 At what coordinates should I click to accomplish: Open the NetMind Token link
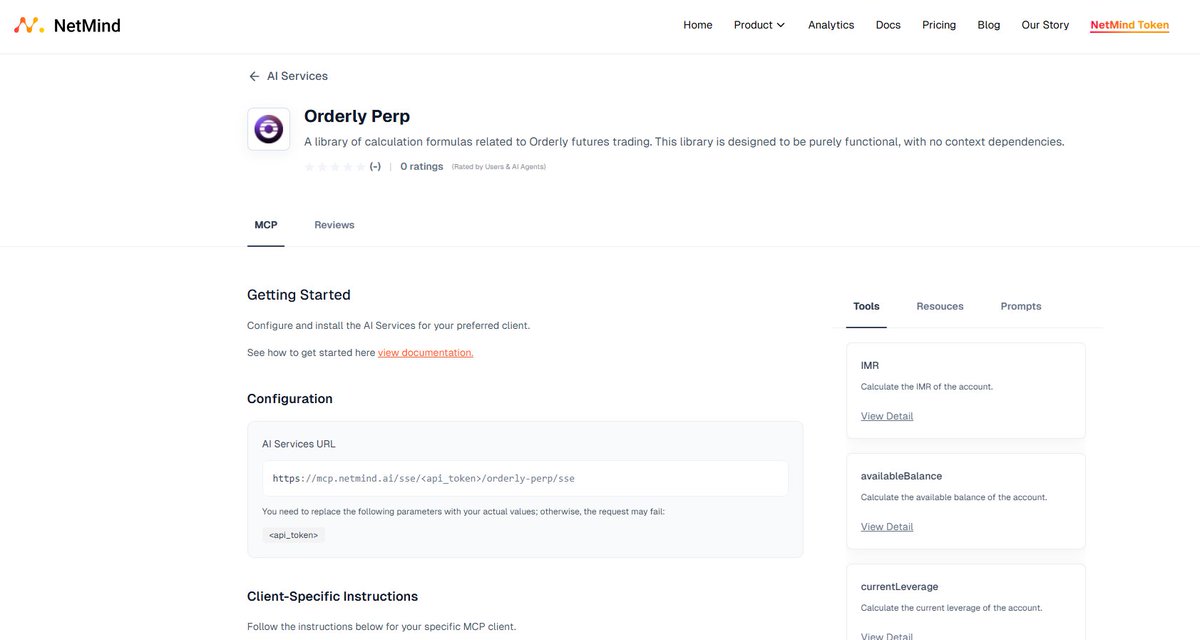(x=1129, y=25)
